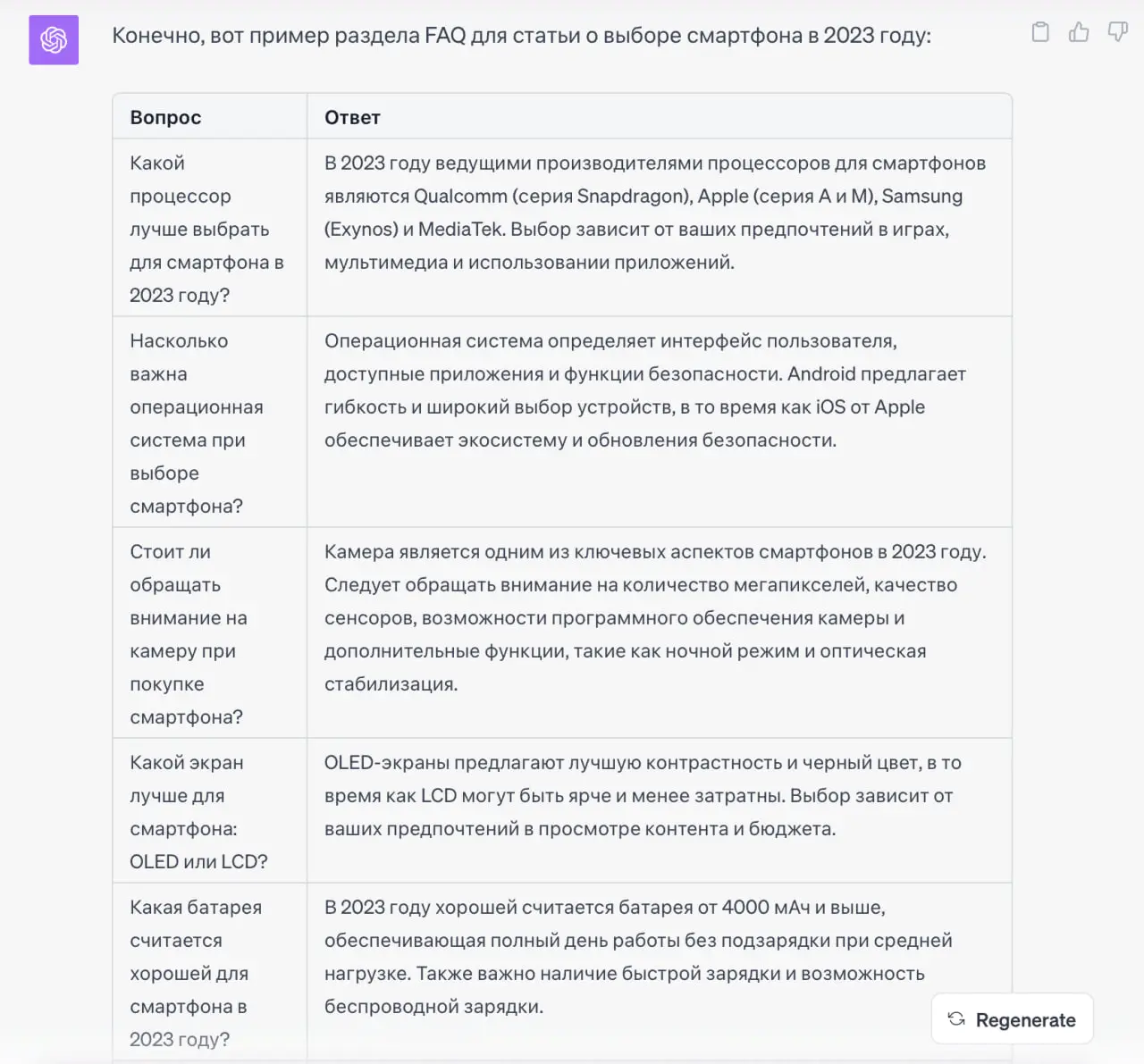Click the question about choosing a processor

pyautogui.click(x=207, y=229)
